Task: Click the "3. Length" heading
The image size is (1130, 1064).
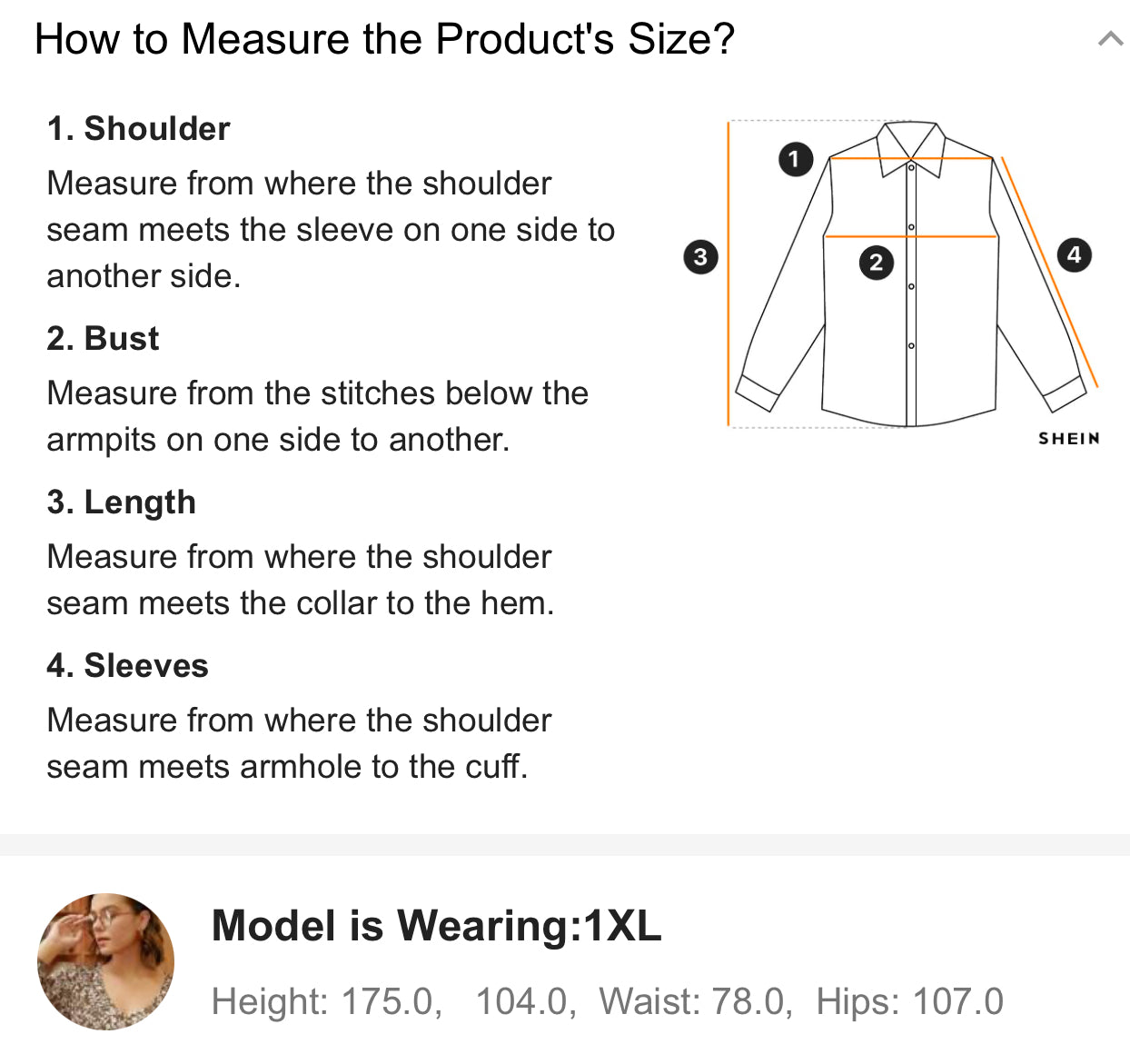Action: pos(121,502)
